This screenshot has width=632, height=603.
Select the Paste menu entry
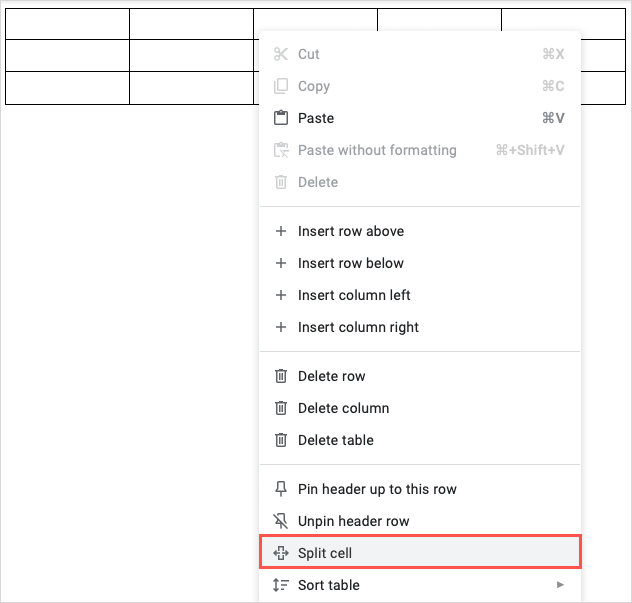coord(316,118)
